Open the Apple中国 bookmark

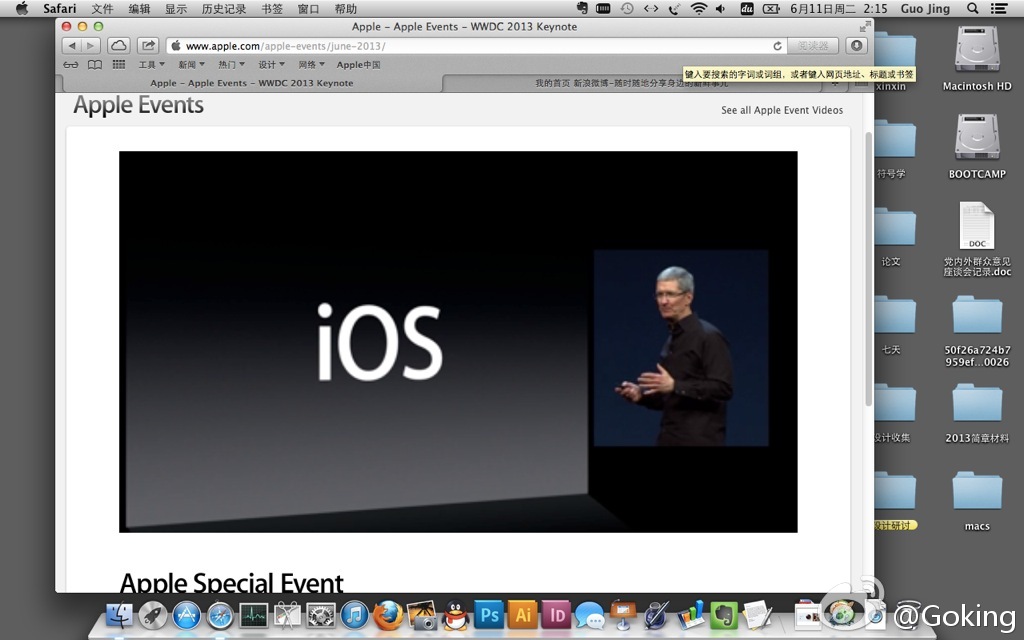pyautogui.click(x=359, y=65)
